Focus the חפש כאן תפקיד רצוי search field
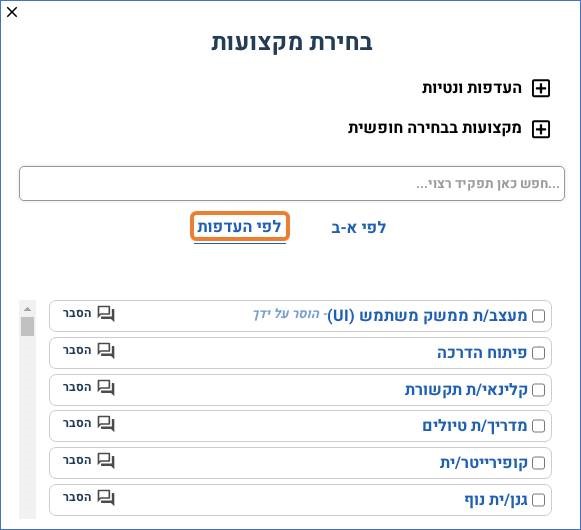Screen dimensions: 581x530 (292, 184)
